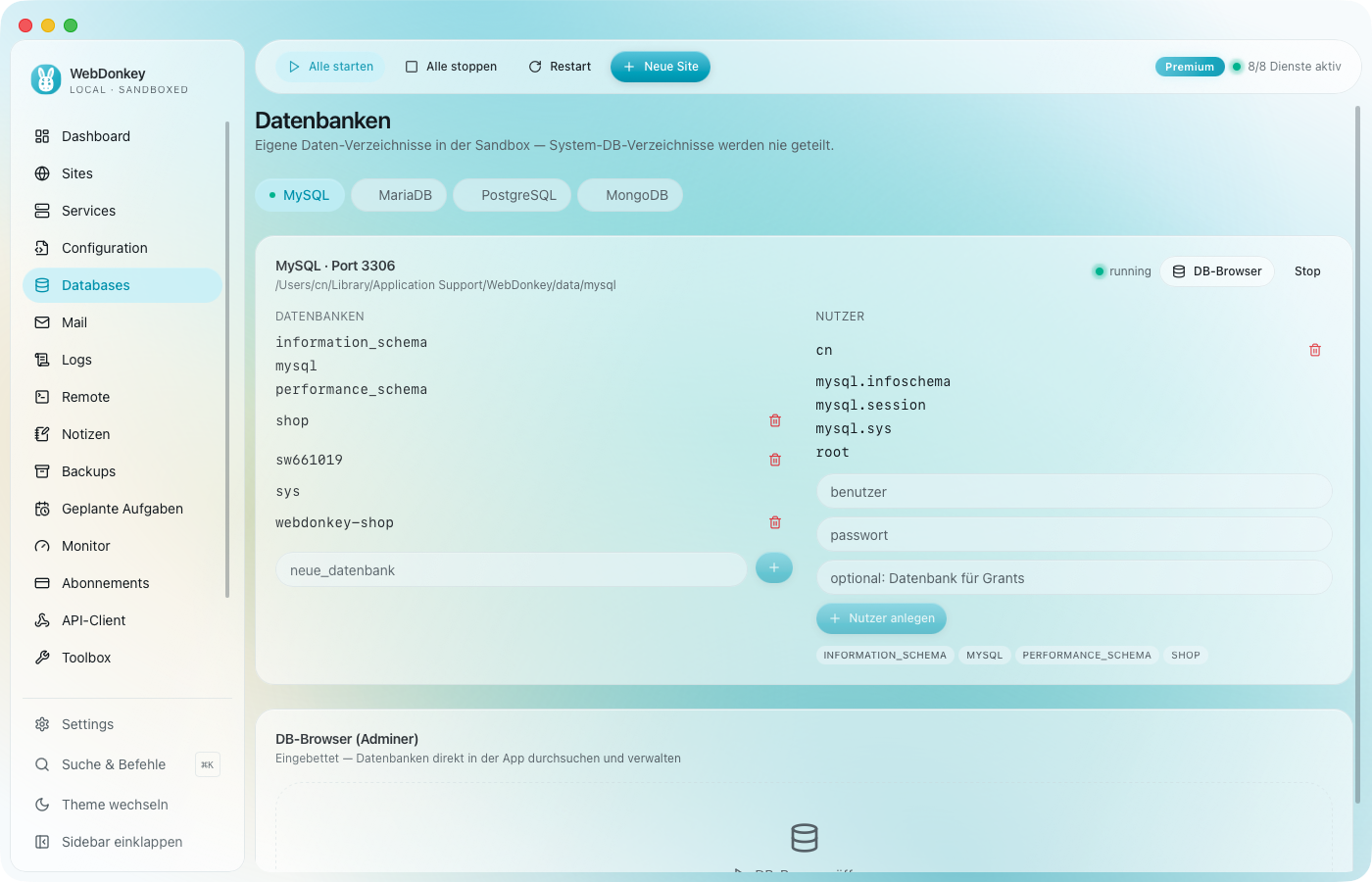Delete the sw661019 database
Image resolution: width=1372 pixels, height=882 pixels.
point(775,460)
